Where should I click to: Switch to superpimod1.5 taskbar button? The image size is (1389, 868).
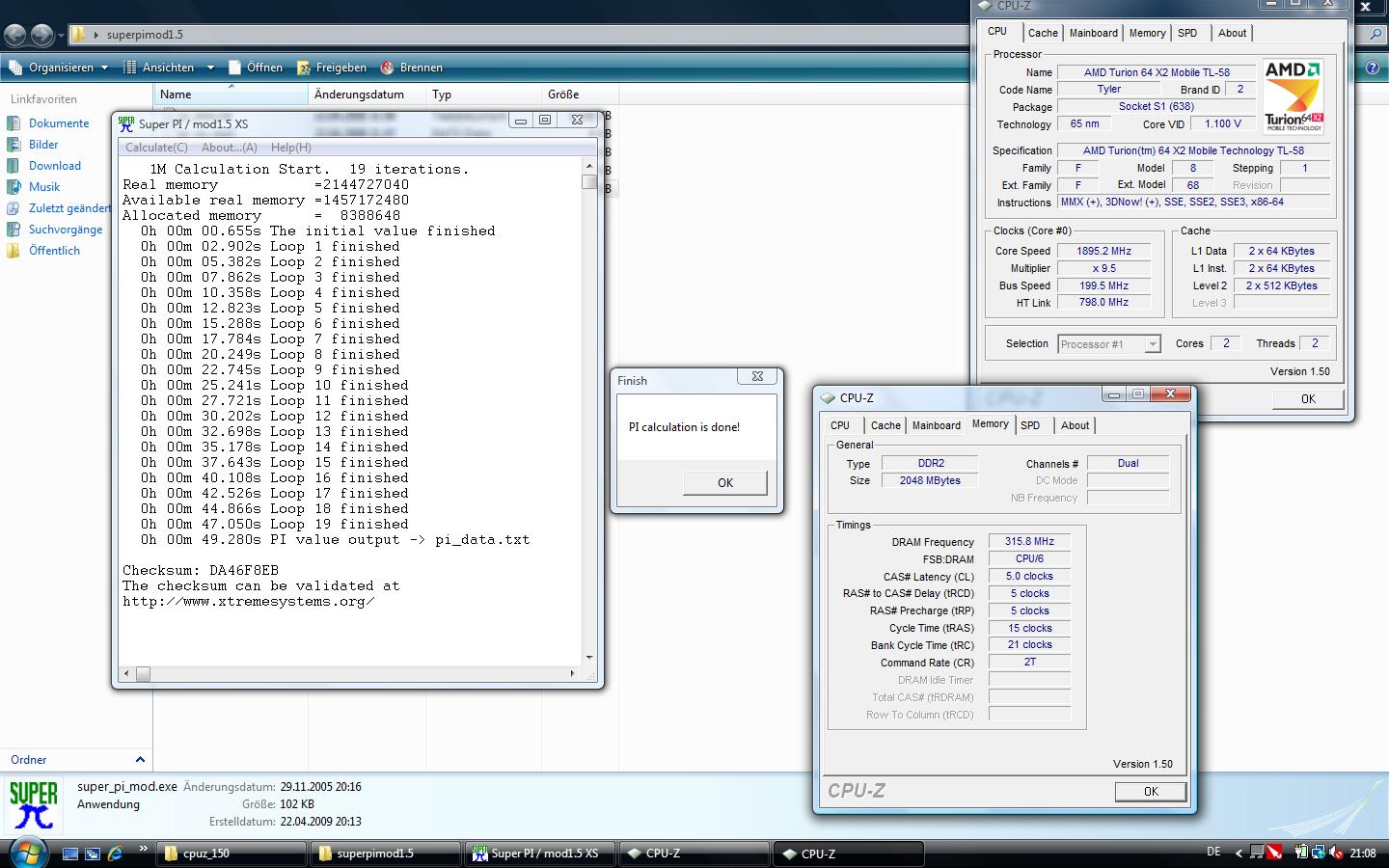[x=385, y=854]
